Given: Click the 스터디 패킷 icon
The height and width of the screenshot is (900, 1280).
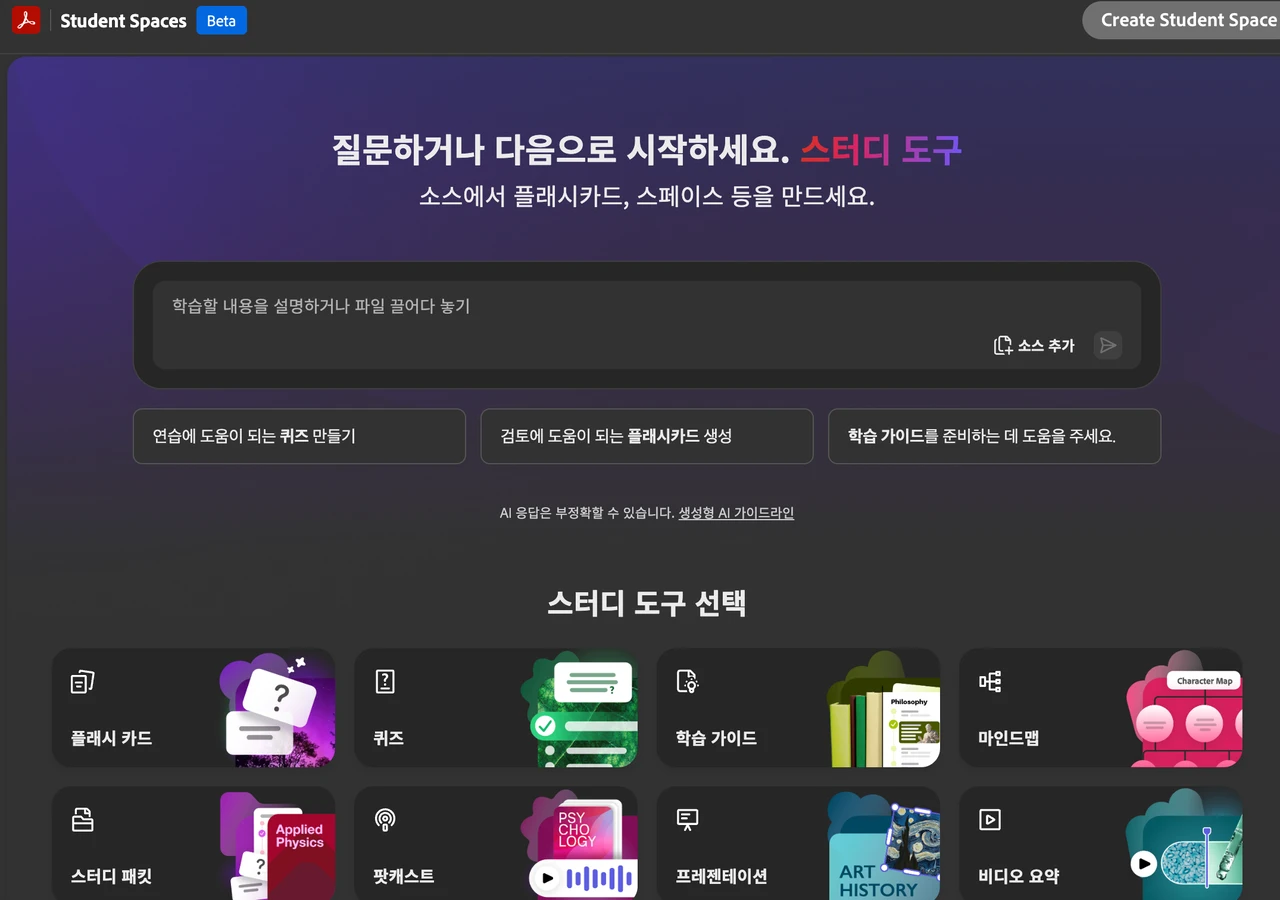Looking at the screenshot, I should 83,820.
